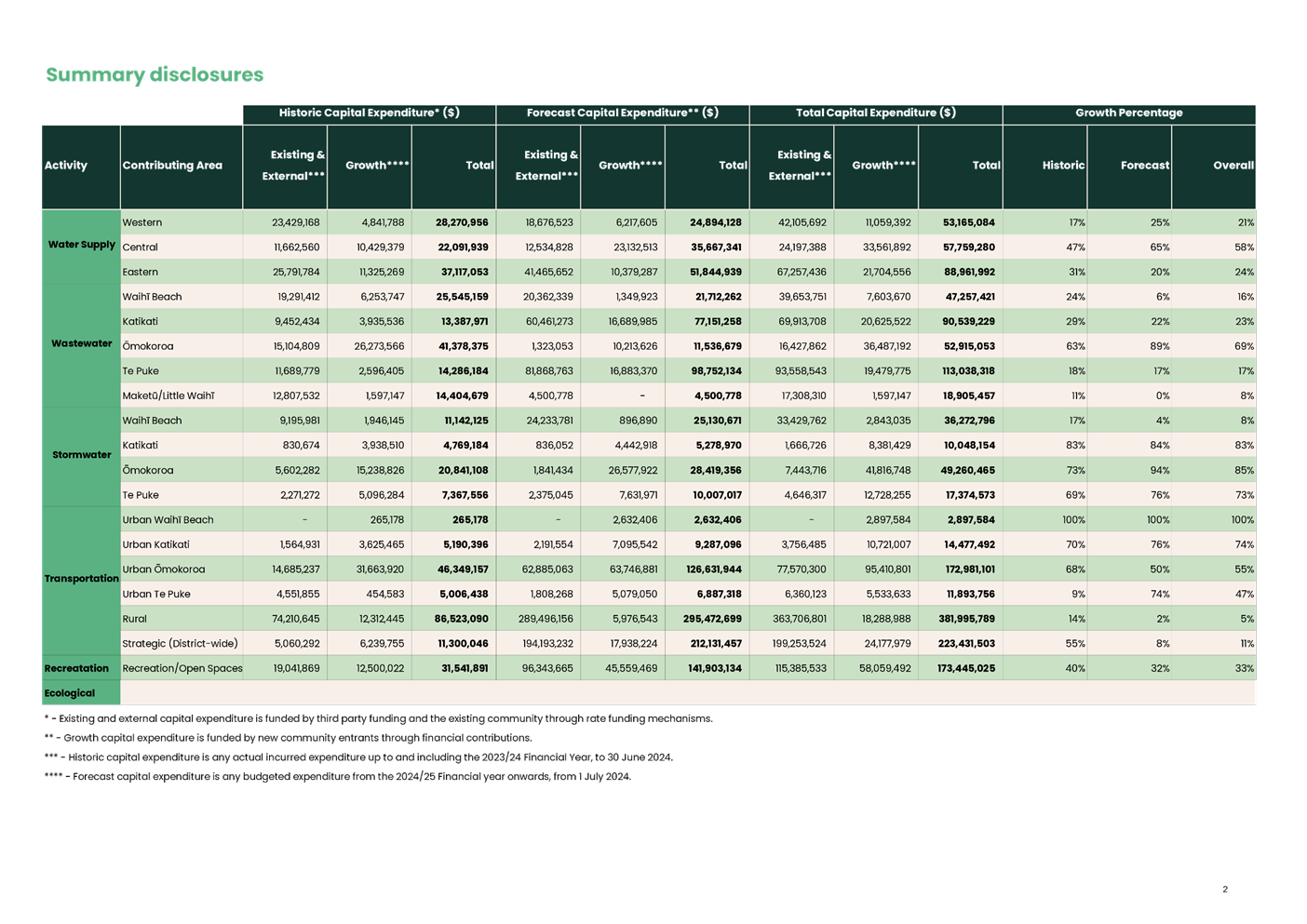Select the Wastewater row group label
This screenshot has height=924, width=1307.
[x=80, y=344]
